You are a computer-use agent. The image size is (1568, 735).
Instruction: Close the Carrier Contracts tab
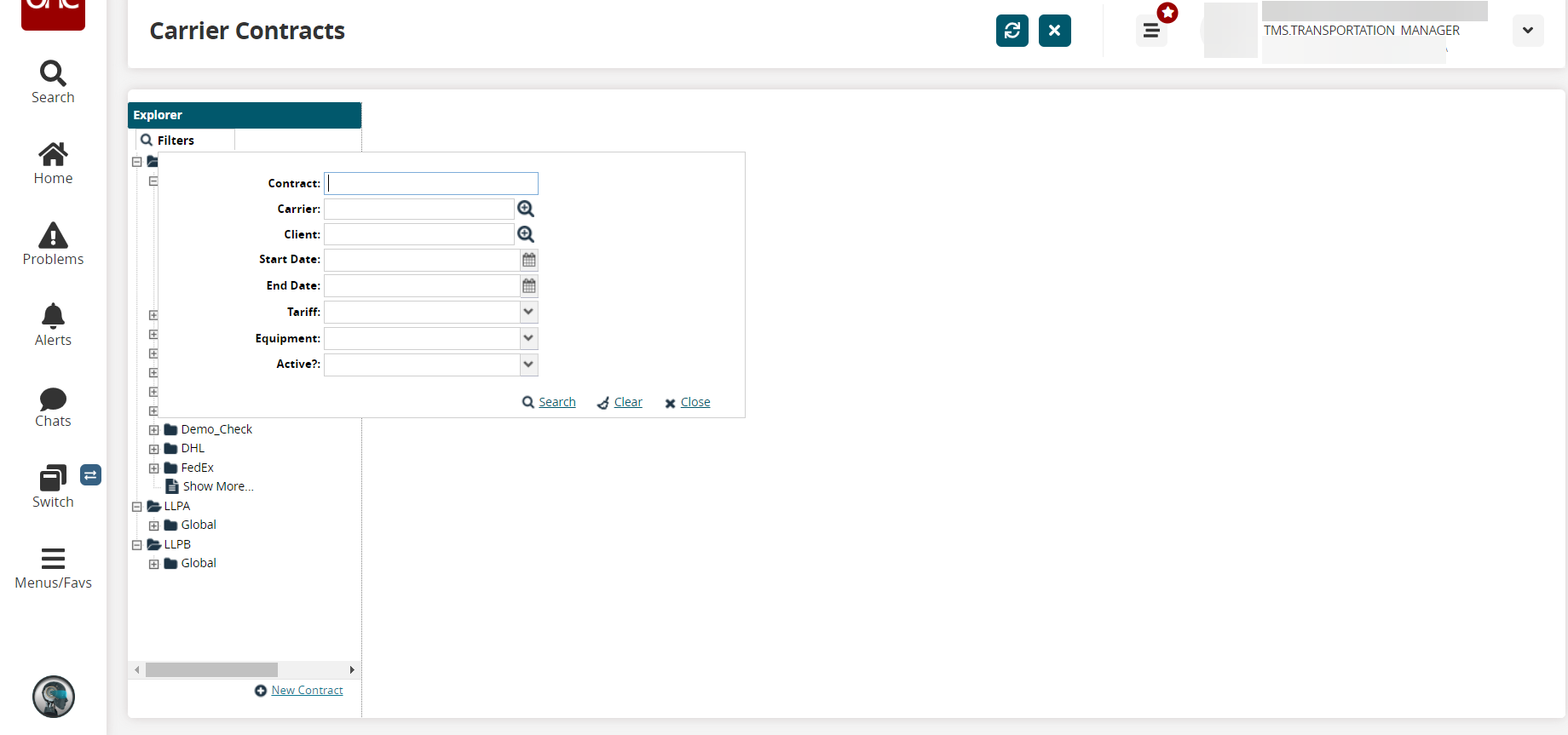(x=1055, y=31)
